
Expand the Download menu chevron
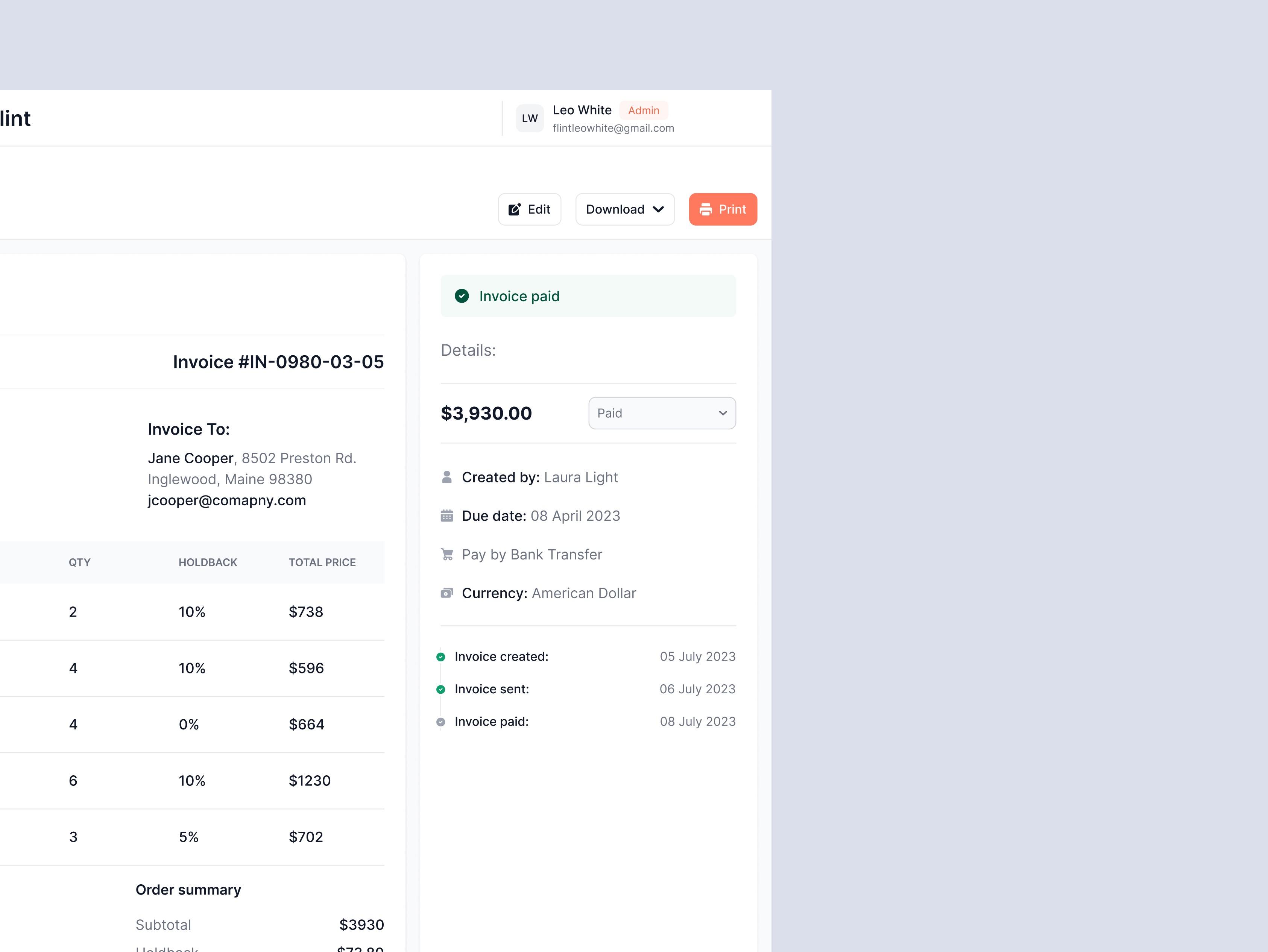(658, 209)
